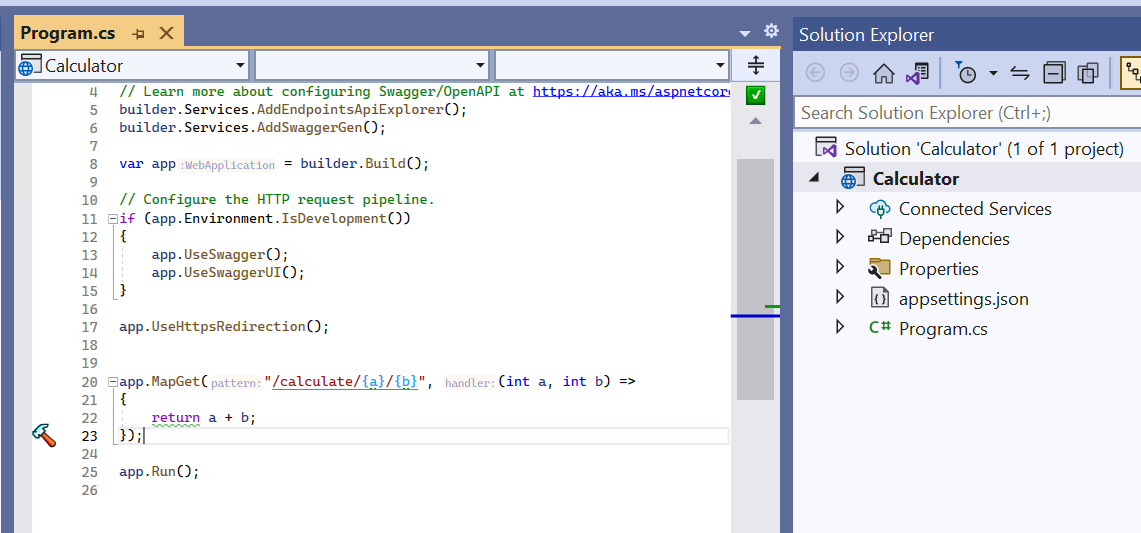The width and height of the screenshot is (1141, 533).
Task: Click Sync with Active Document arrows
Action: point(1020,73)
